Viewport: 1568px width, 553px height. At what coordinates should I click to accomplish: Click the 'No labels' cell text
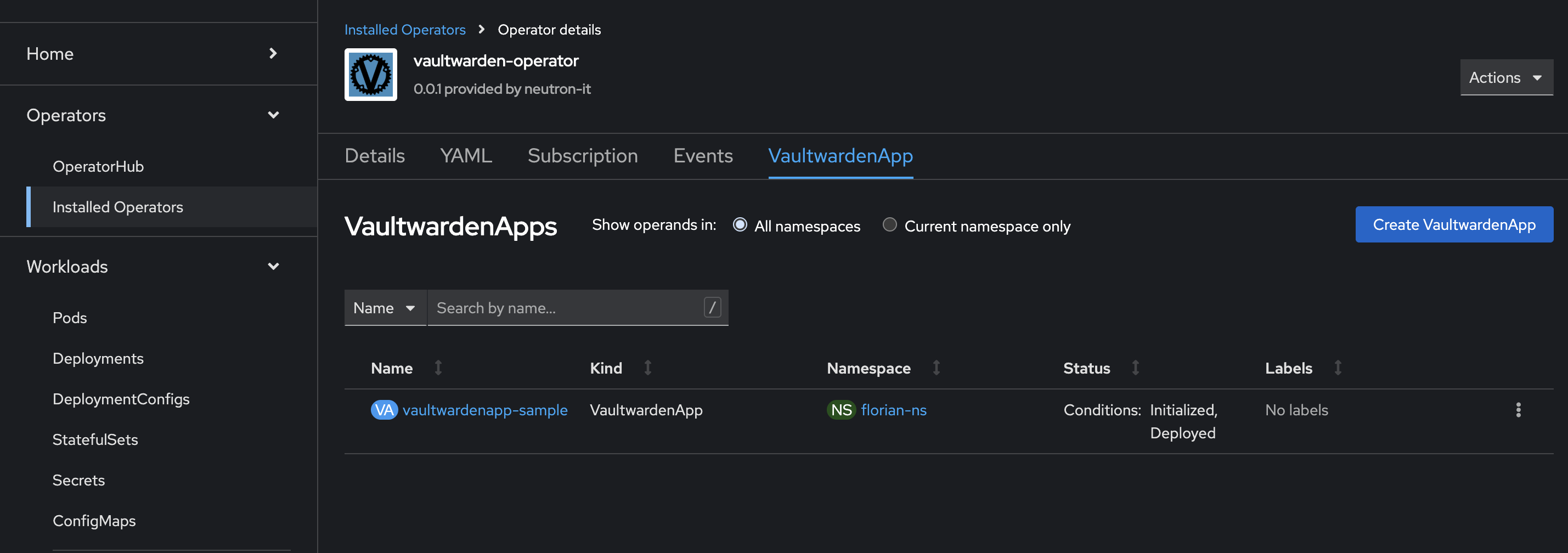click(x=1296, y=410)
